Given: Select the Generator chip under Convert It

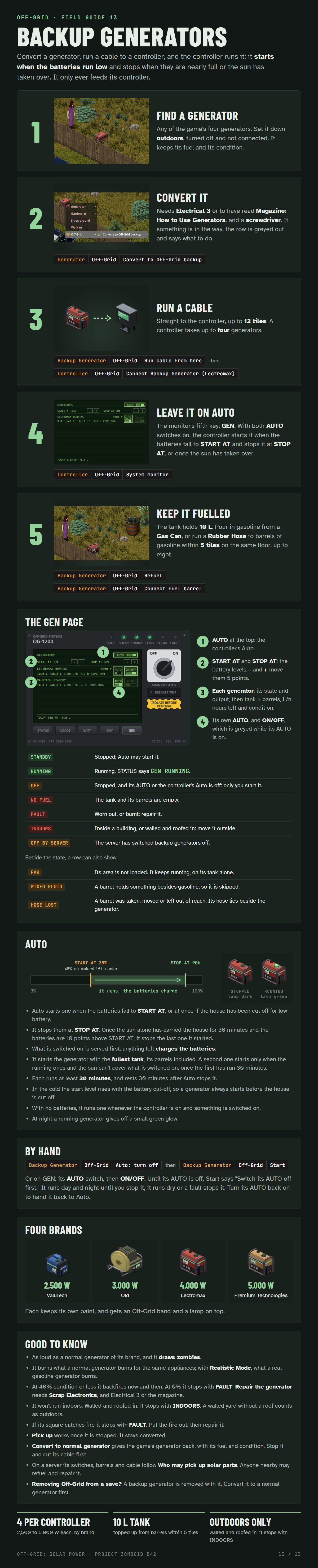Looking at the screenshot, I should coord(70,259).
